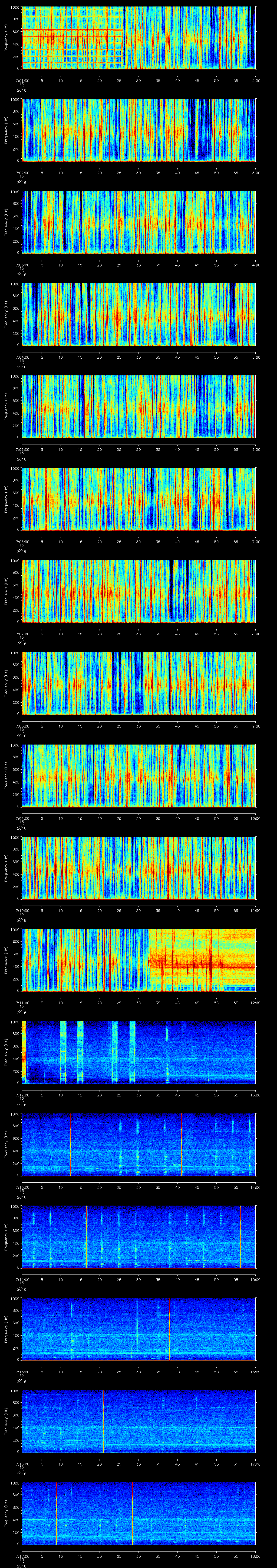Viewport: 277px width, 1568px height.
Task: Click the 7:10:00 start time label
Action: (x=22, y=910)
